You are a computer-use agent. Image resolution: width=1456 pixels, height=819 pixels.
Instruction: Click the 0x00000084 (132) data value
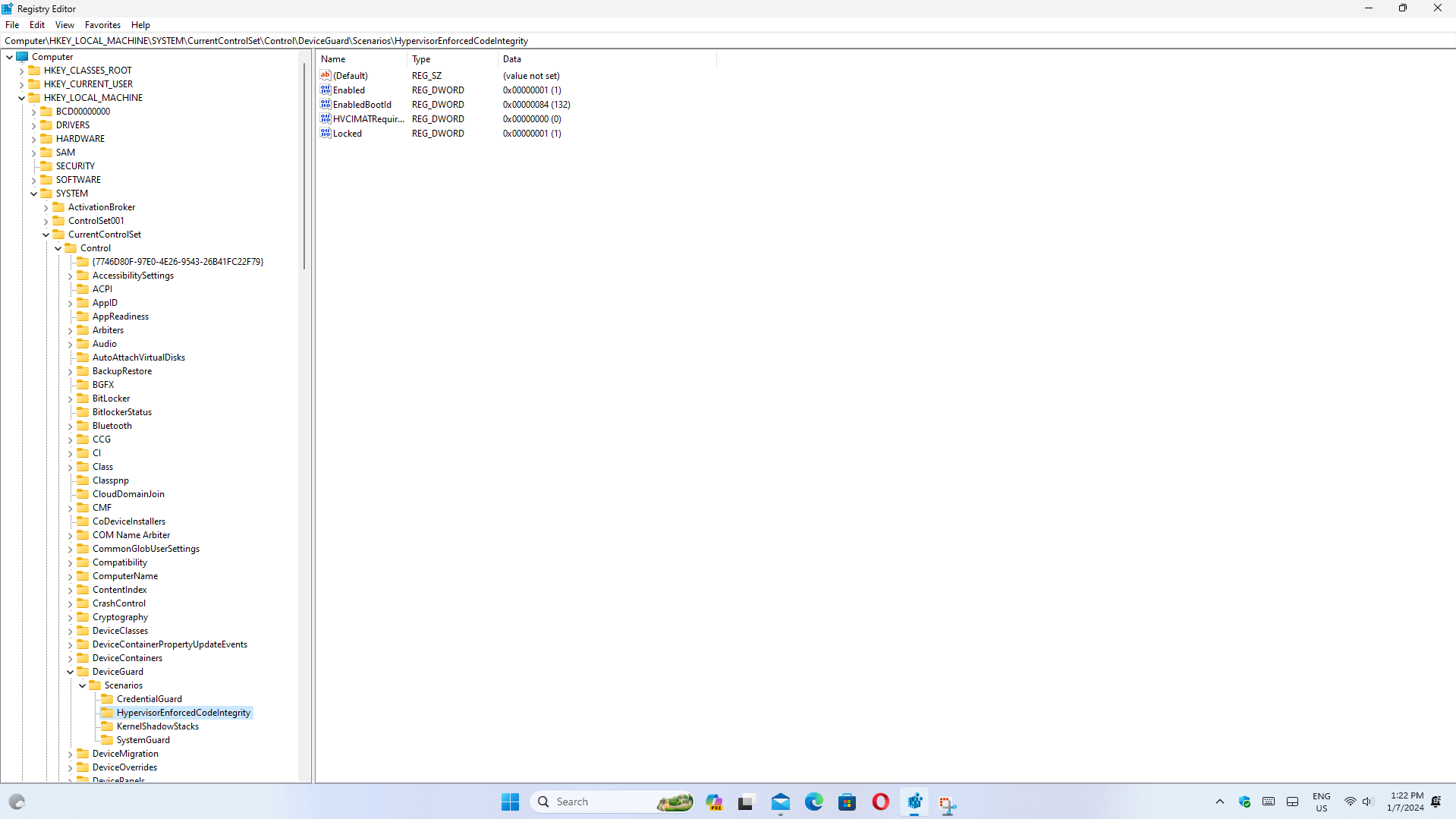pyautogui.click(x=536, y=105)
